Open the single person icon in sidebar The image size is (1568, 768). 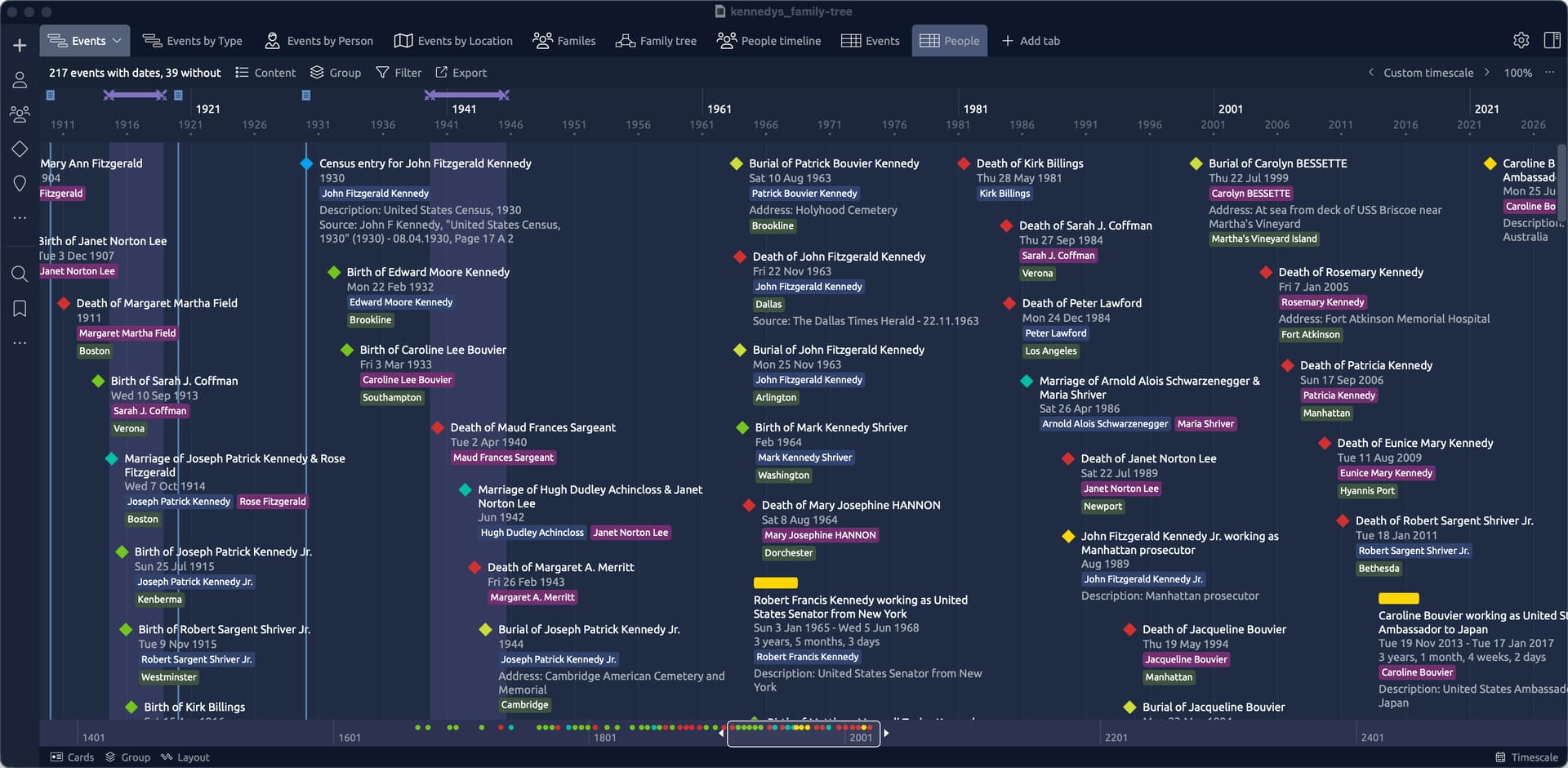20,79
